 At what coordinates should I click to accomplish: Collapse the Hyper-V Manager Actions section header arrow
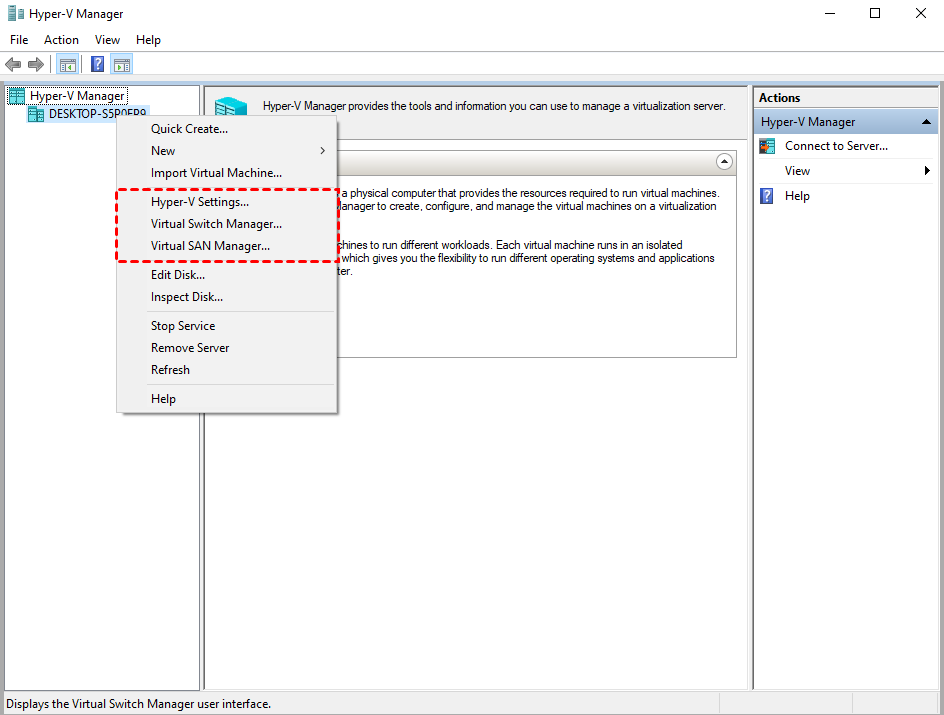click(x=927, y=122)
